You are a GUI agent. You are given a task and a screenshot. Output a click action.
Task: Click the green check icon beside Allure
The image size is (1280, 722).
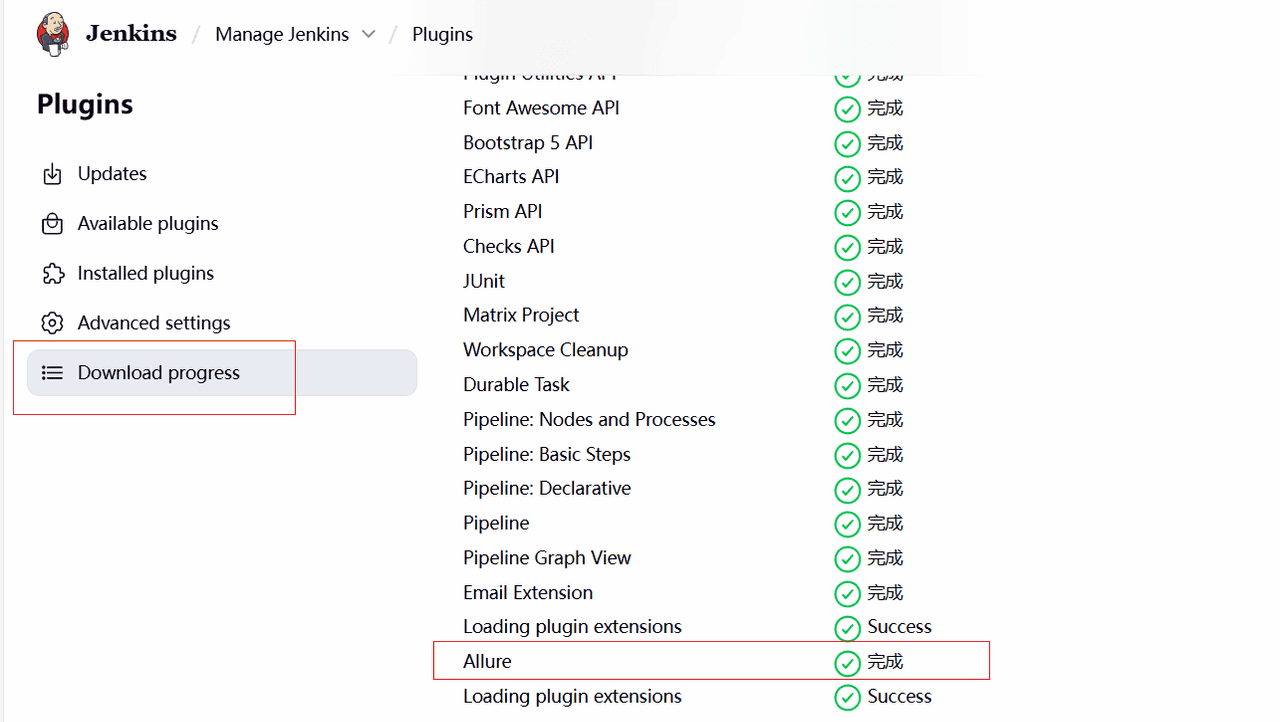847,662
